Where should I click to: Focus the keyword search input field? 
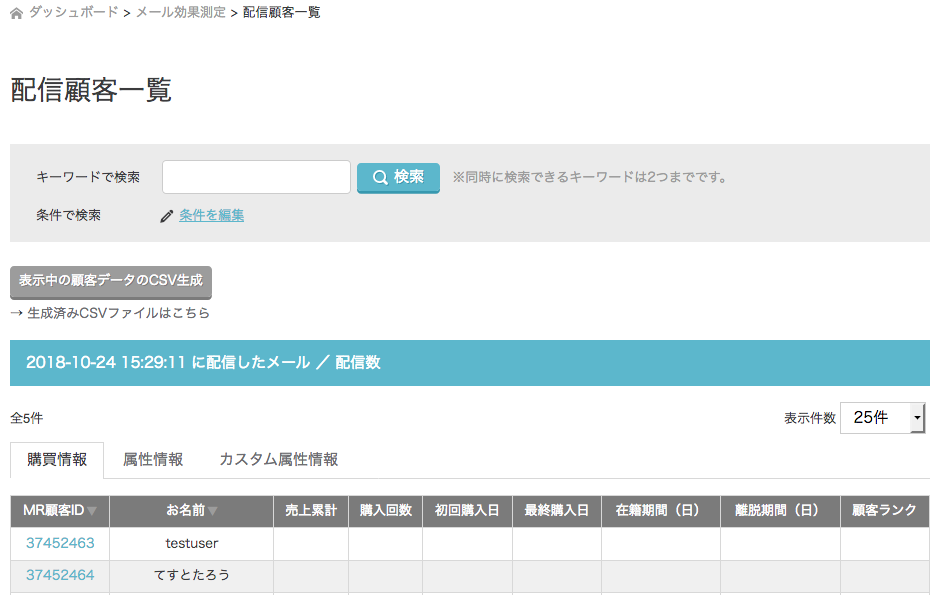[256, 177]
